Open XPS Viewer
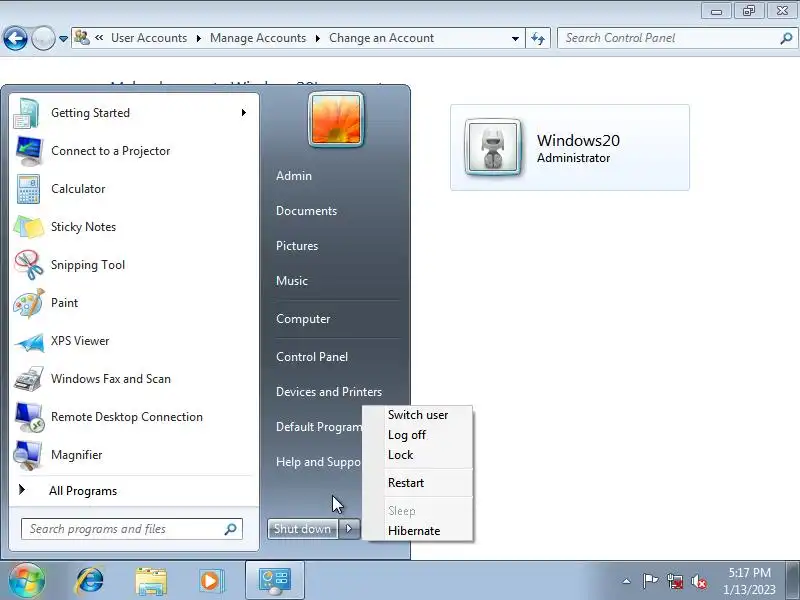 (x=134, y=341)
